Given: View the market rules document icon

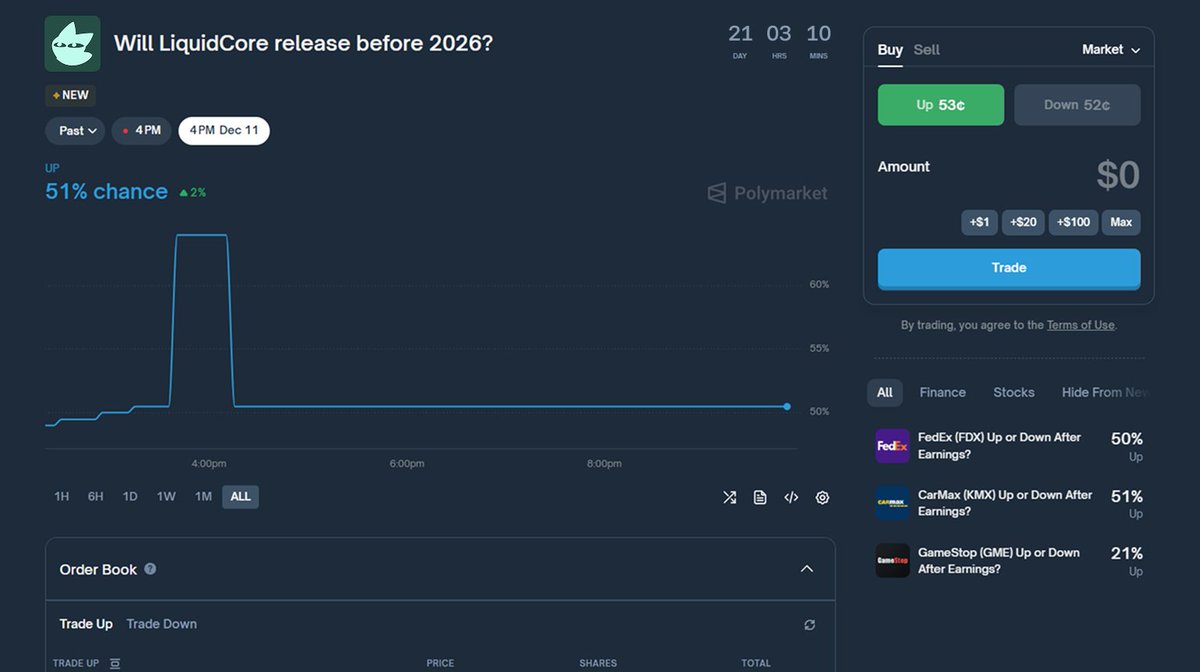Looking at the screenshot, I should click(x=759, y=497).
